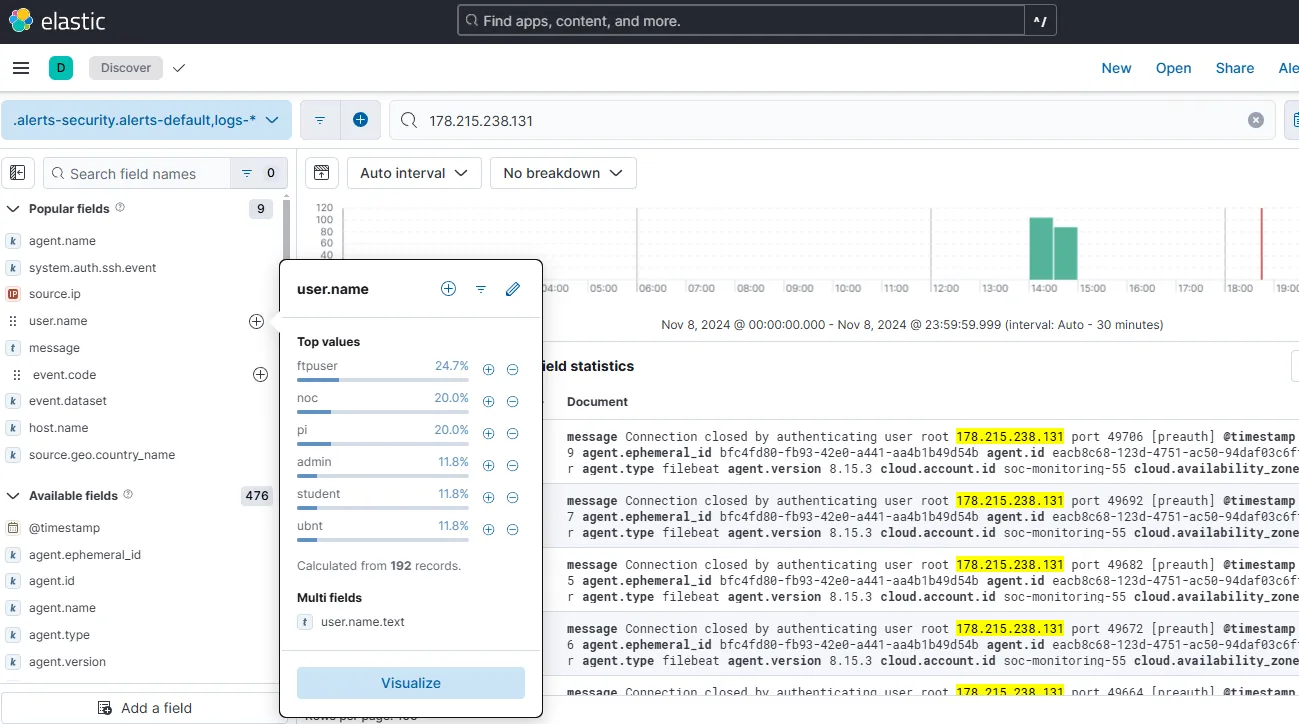Open the hamburger navigation menu

tap(21, 68)
